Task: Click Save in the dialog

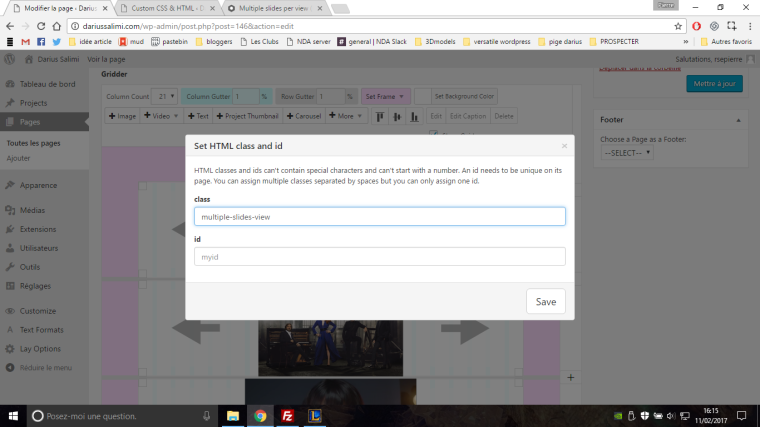Action: point(546,302)
